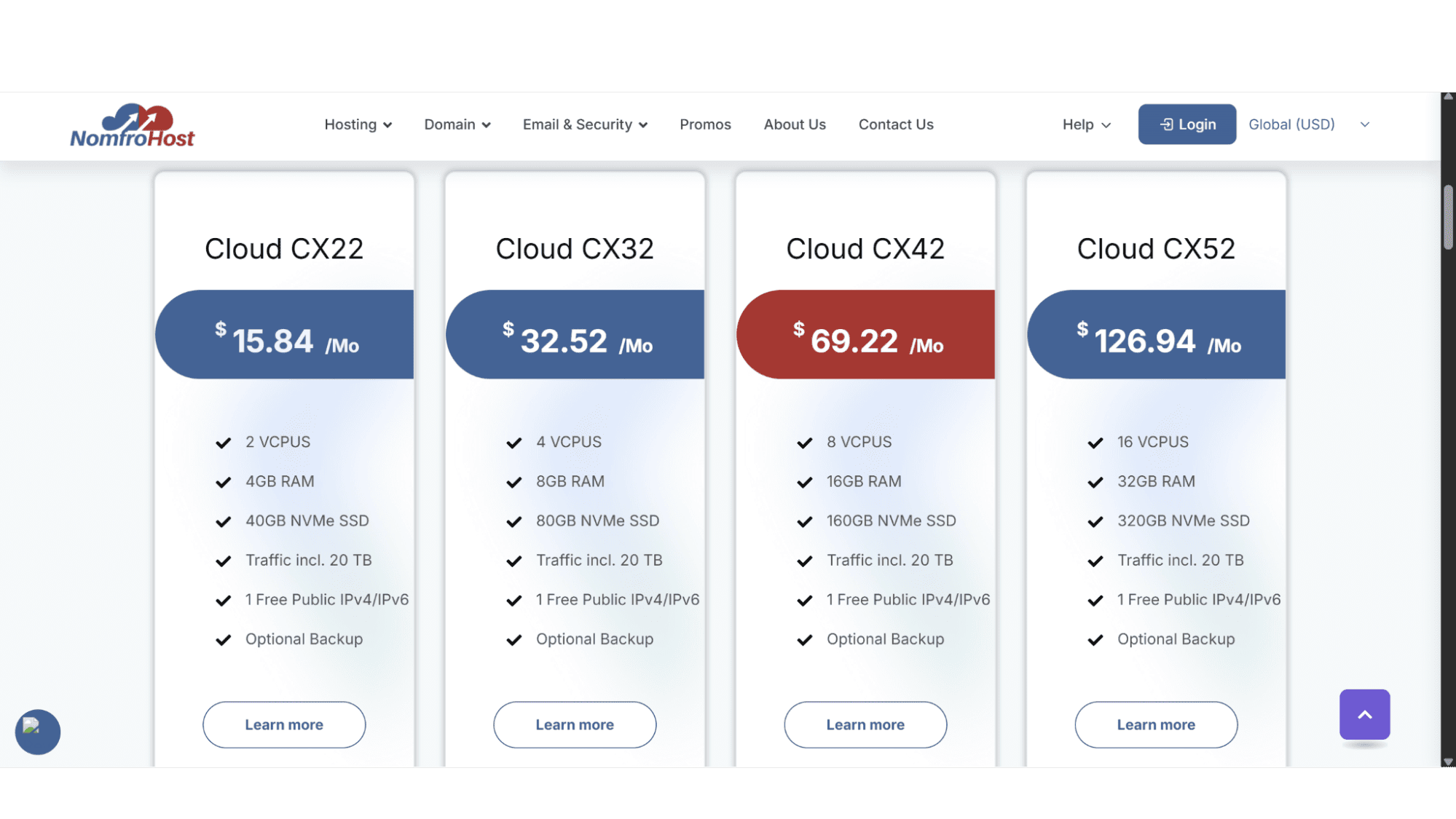This screenshot has height=819, width=1456.
Task: Select the Cloud CX32 plan title
Action: [x=575, y=249]
